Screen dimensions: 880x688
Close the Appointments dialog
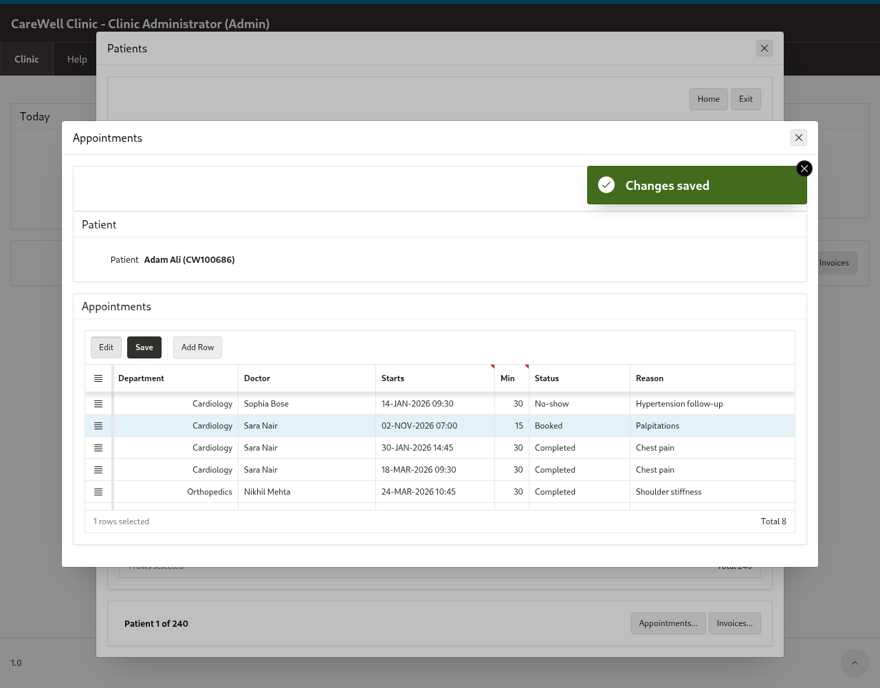click(x=799, y=137)
